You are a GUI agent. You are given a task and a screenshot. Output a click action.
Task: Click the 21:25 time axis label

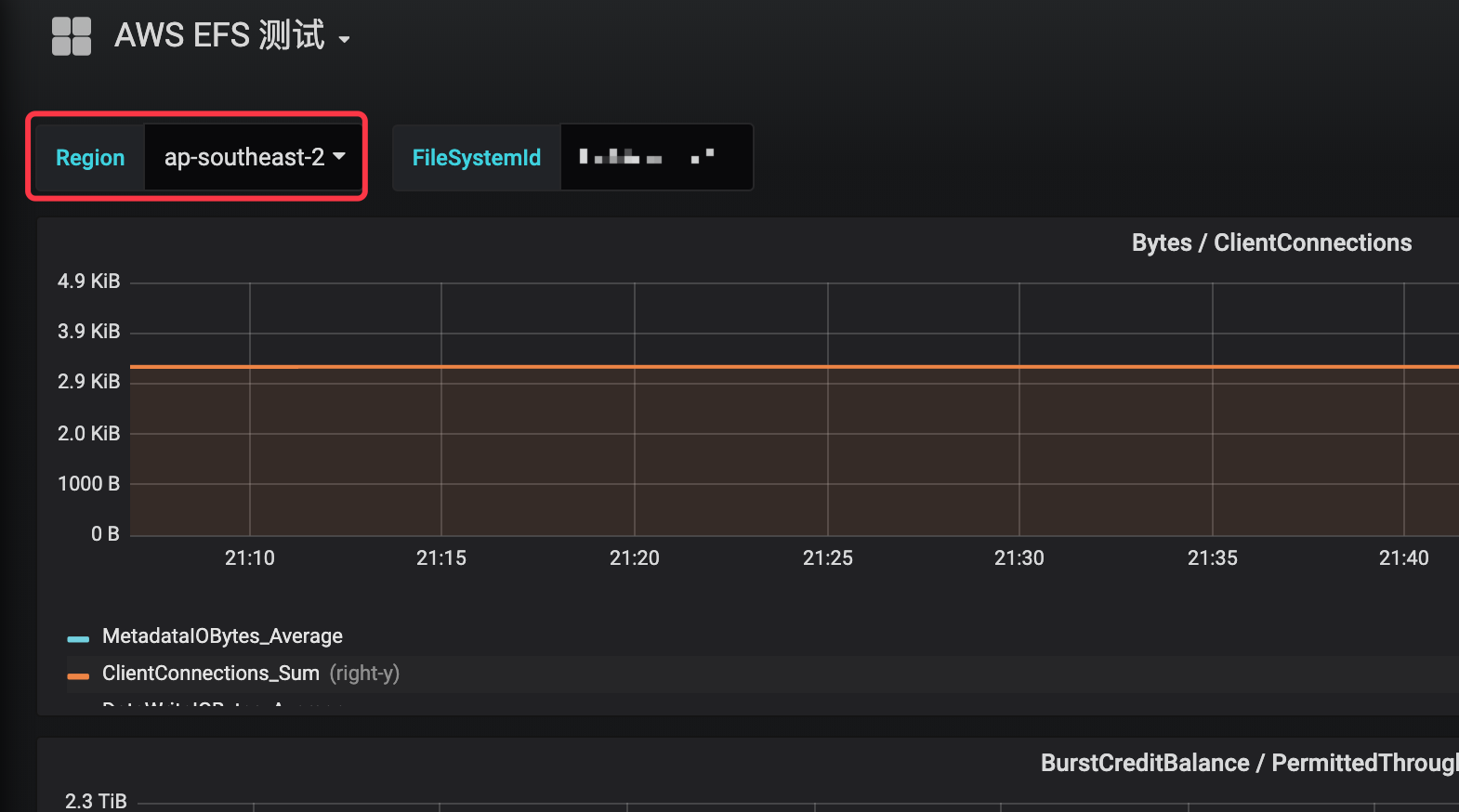pyautogui.click(x=828, y=558)
